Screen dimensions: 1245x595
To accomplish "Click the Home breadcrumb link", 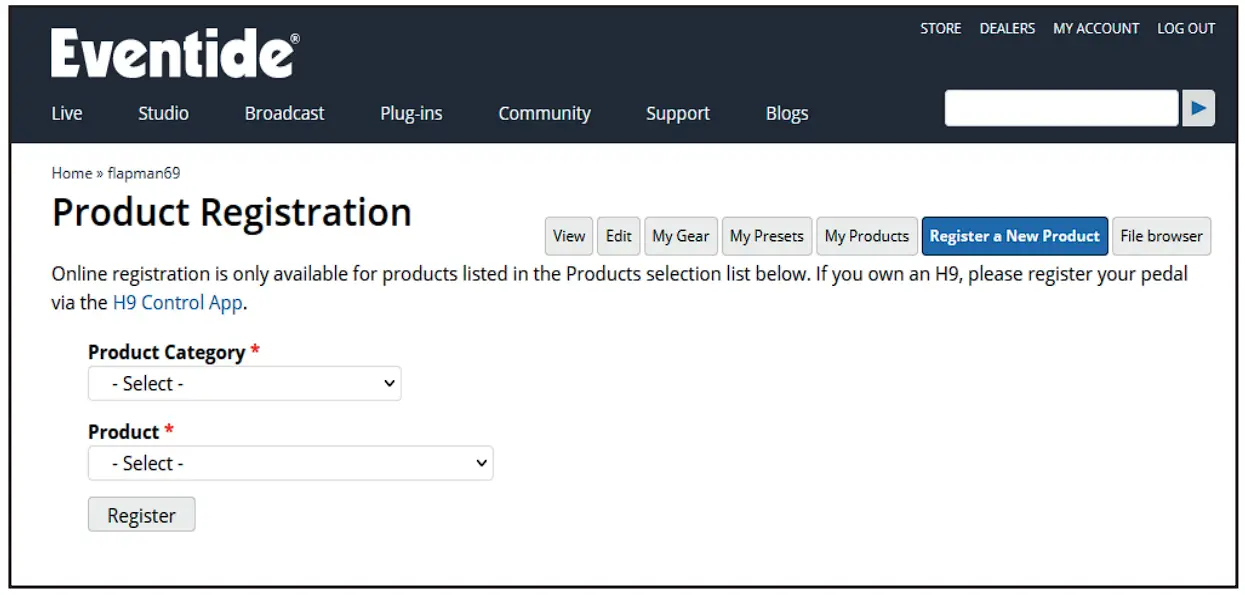I will [71, 173].
